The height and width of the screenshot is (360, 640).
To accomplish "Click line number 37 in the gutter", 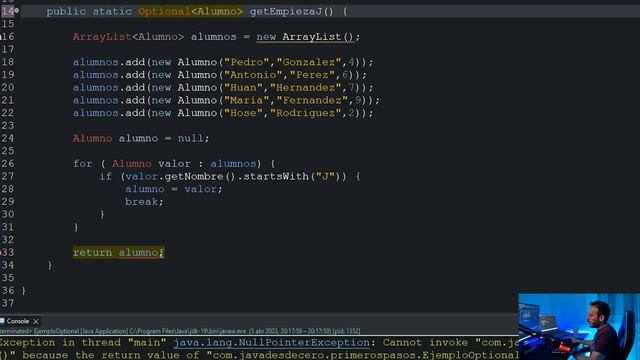I will 7,303.
